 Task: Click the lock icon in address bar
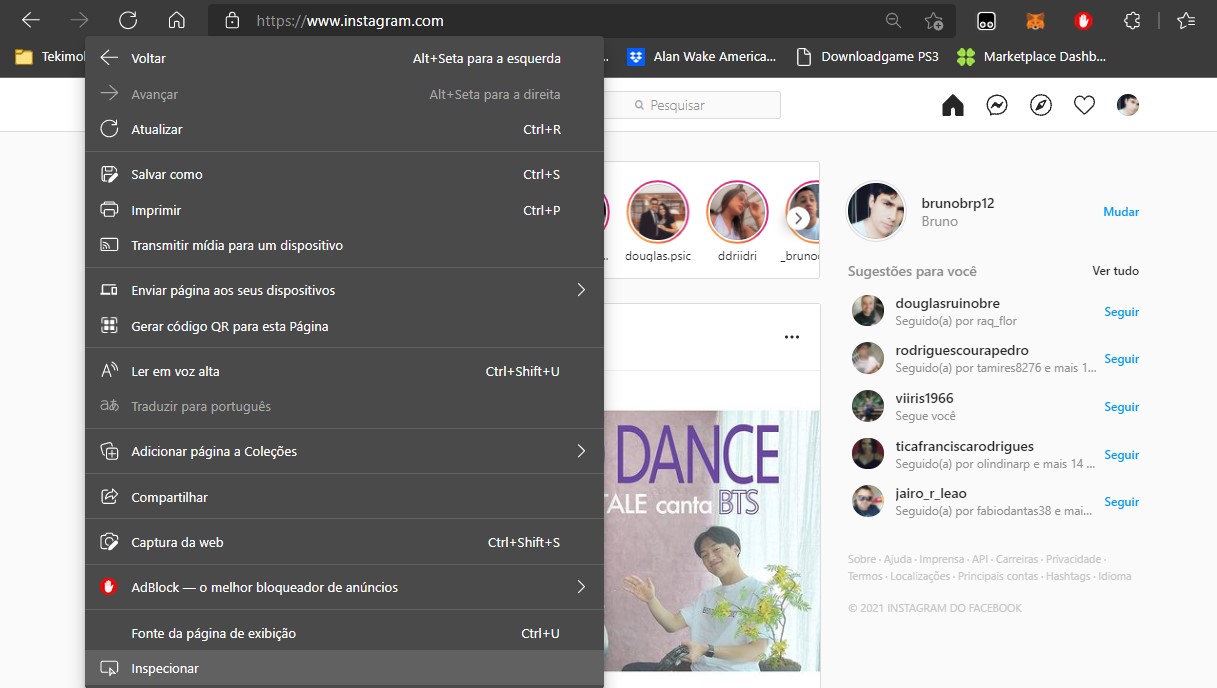[232, 20]
